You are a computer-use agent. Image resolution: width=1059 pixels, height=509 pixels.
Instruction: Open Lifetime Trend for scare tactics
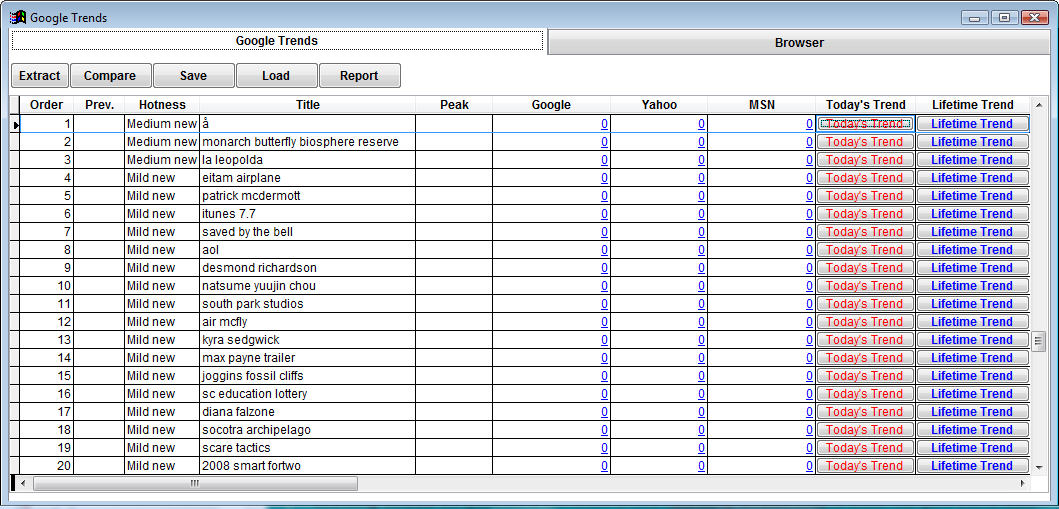pos(973,448)
